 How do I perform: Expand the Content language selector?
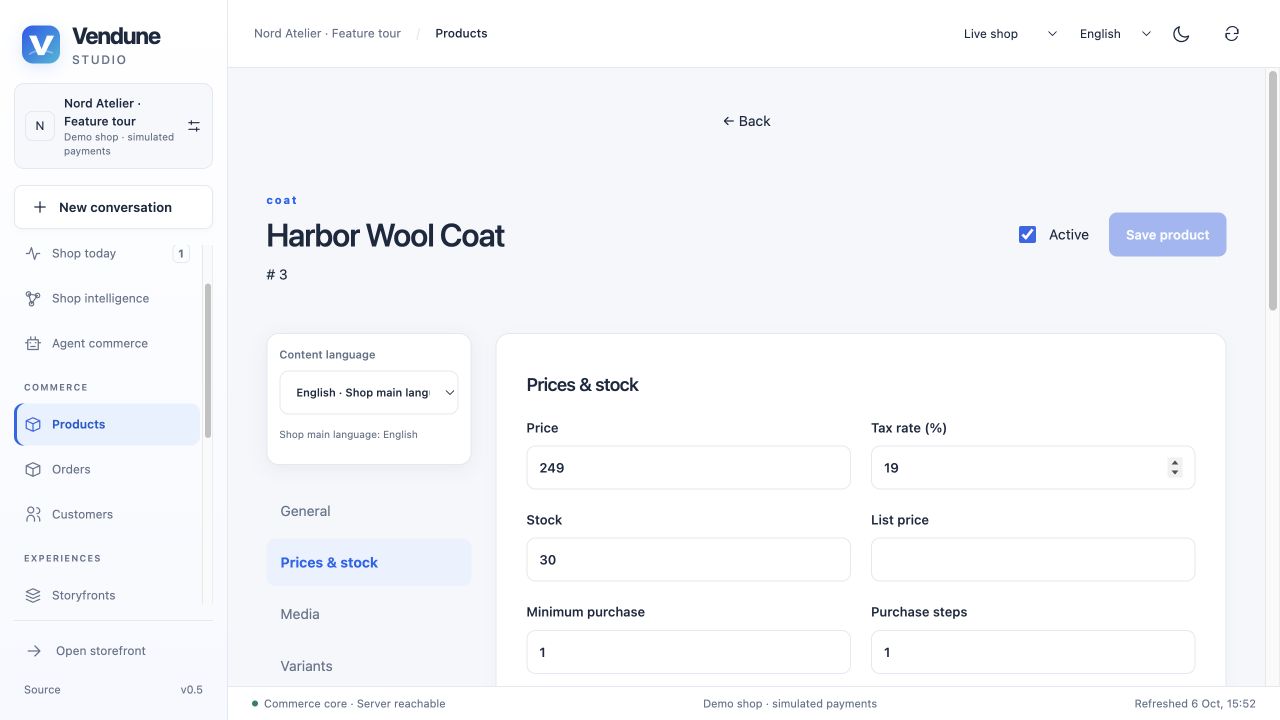[x=369, y=393]
